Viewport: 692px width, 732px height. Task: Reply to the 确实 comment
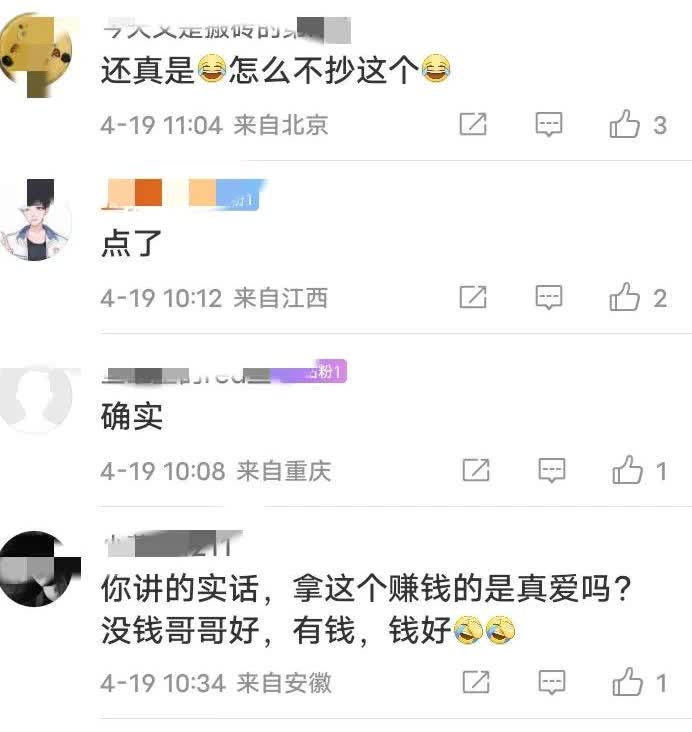[551, 470]
